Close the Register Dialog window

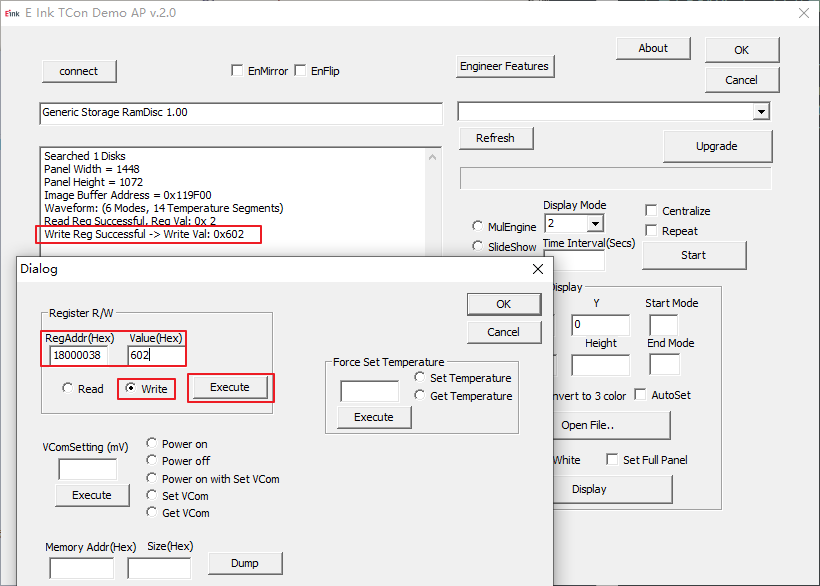tap(538, 269)
